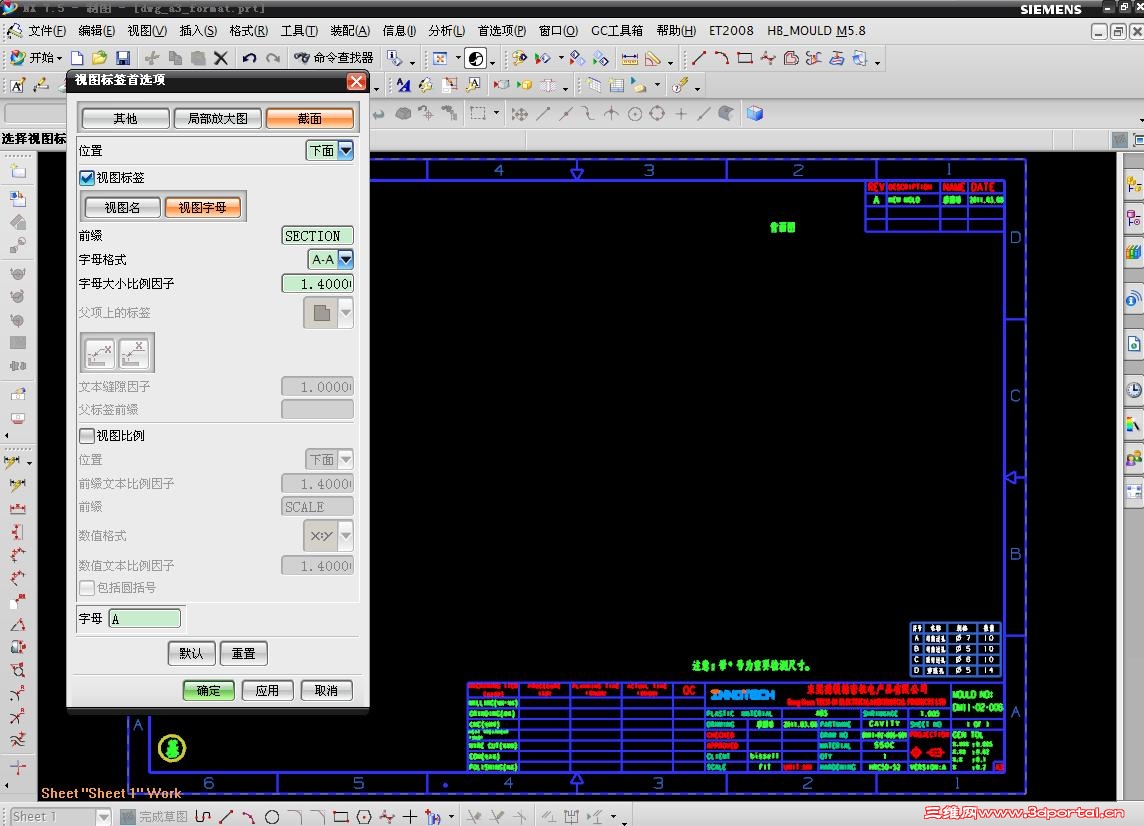Image resolution: width=1144 pixels, height=826 pixels.
Task: Click the rectangle selection icon
Action: (x=478, y=113)
